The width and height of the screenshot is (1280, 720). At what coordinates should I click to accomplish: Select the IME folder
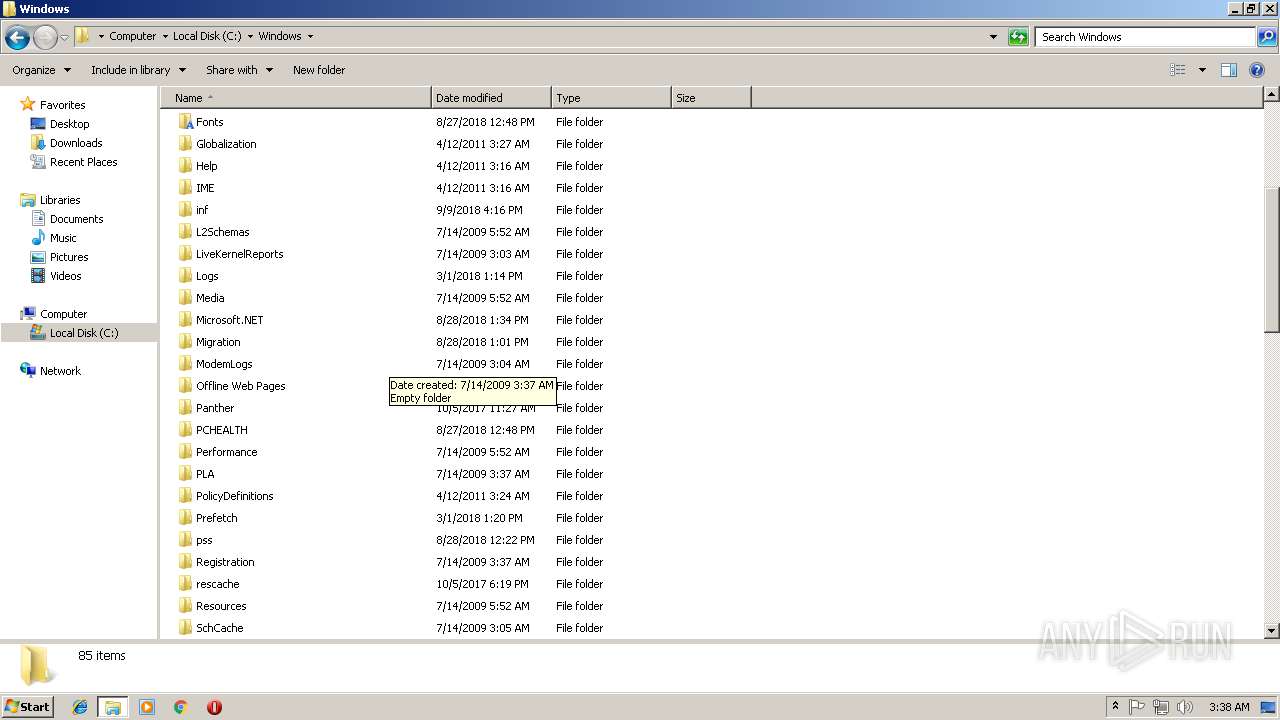pos(205,188)
